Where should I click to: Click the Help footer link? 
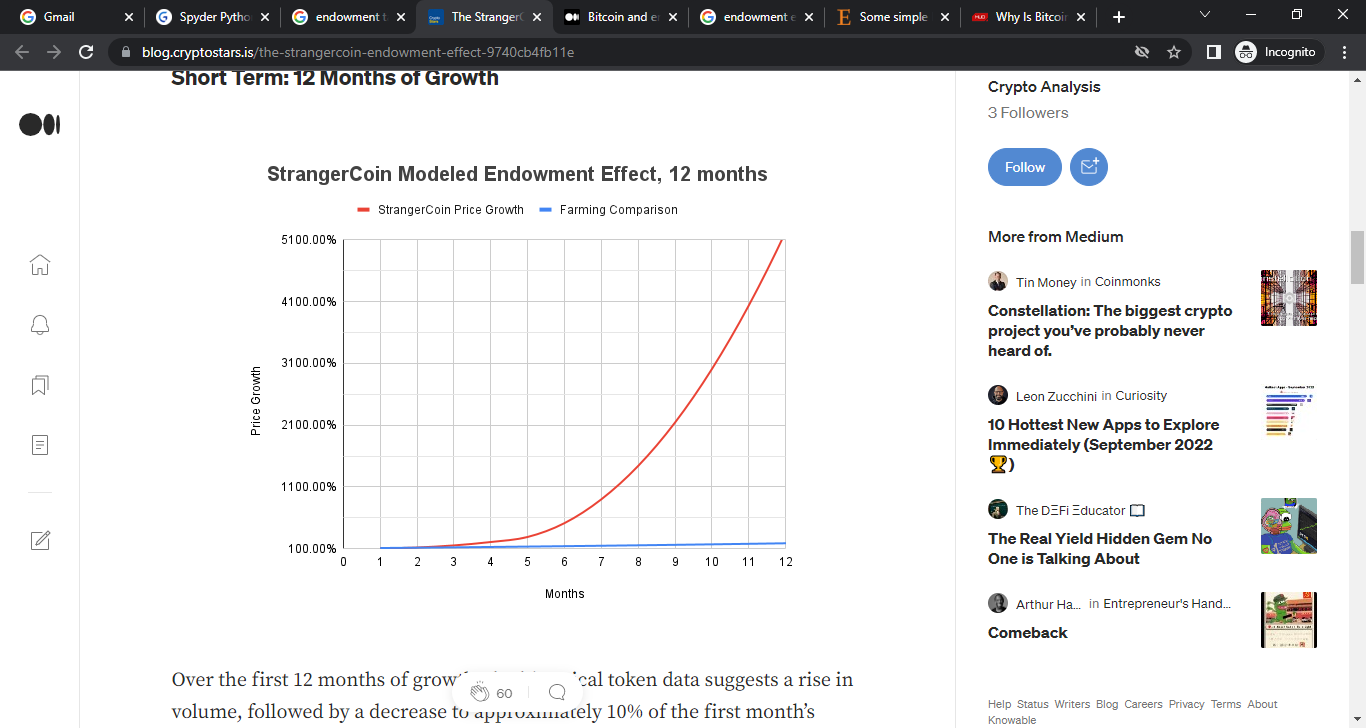(x=999, y=704)
